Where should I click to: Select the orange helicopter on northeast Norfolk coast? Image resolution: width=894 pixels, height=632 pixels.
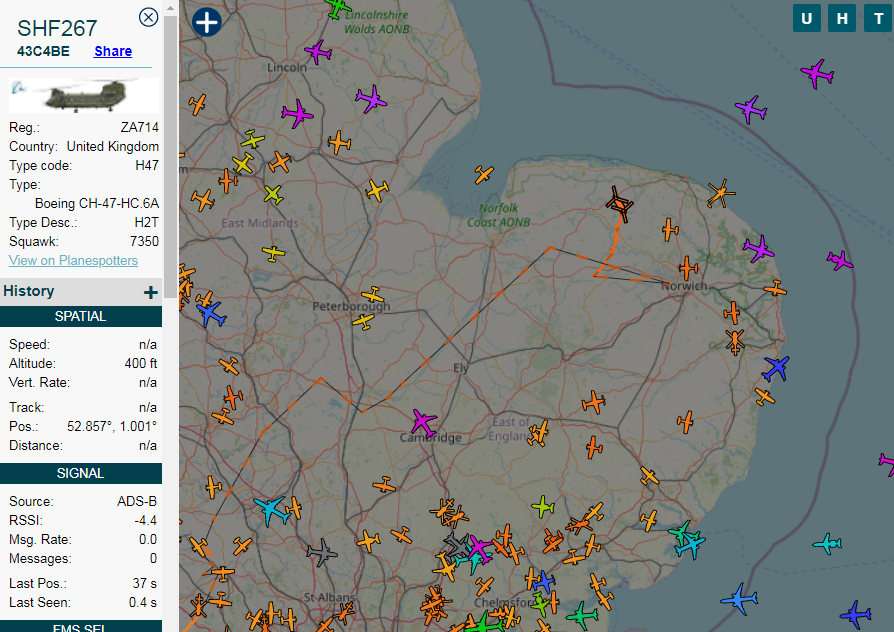pyautogui.click(x=721, y=193)
